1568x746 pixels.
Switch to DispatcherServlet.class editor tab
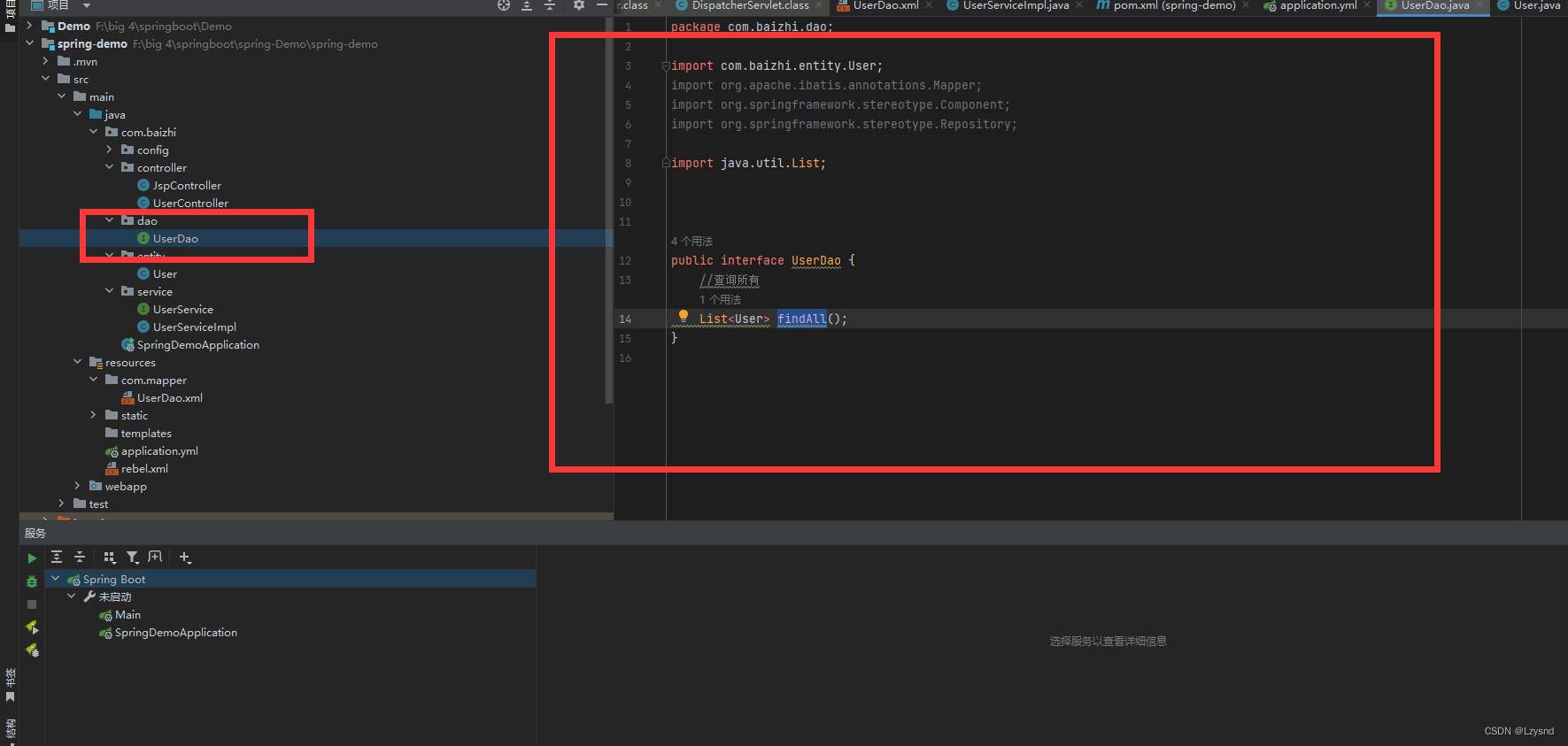coord(750,5)
